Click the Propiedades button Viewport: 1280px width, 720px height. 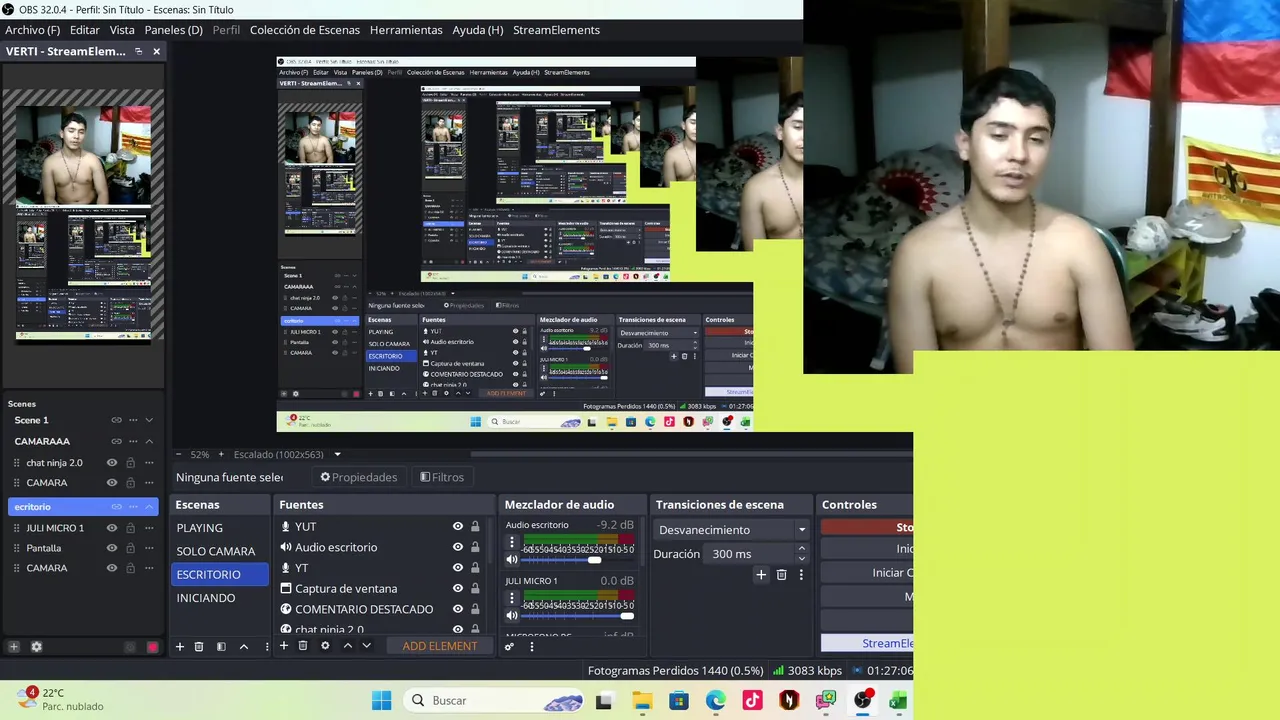pos(359,477)
